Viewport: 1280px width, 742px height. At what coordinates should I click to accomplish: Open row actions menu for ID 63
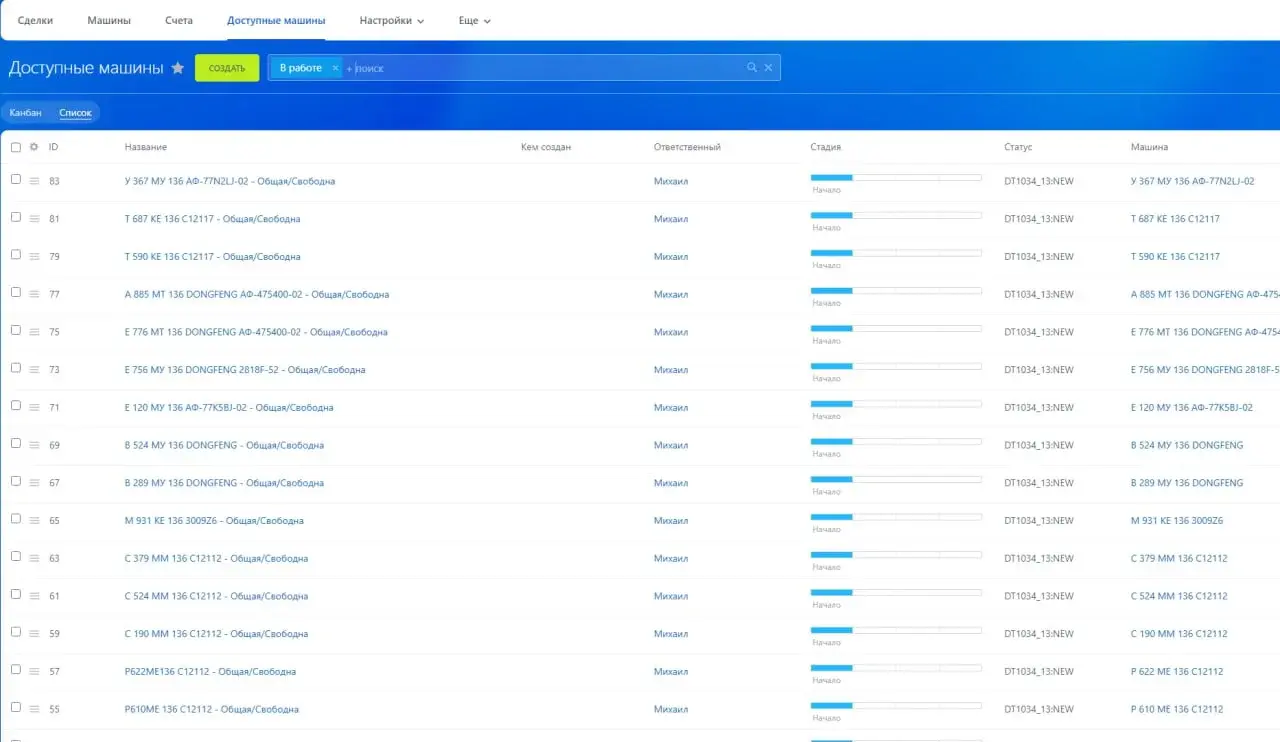click(34, 559)
